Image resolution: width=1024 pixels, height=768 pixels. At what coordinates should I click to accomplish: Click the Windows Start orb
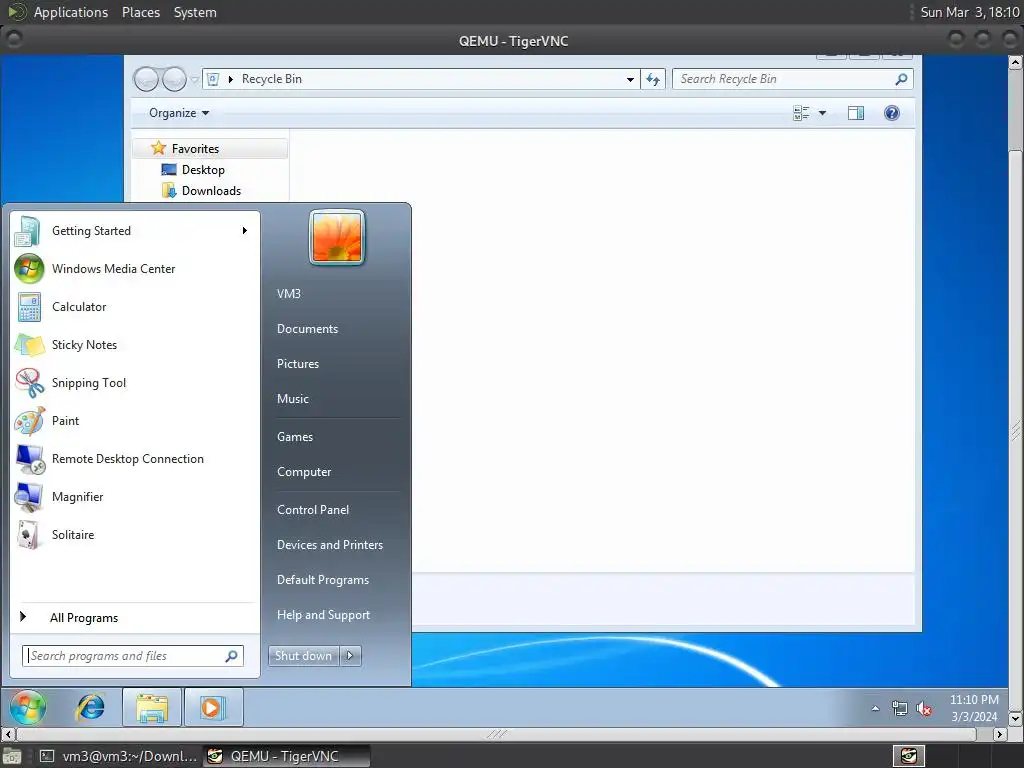click(27, 707)
